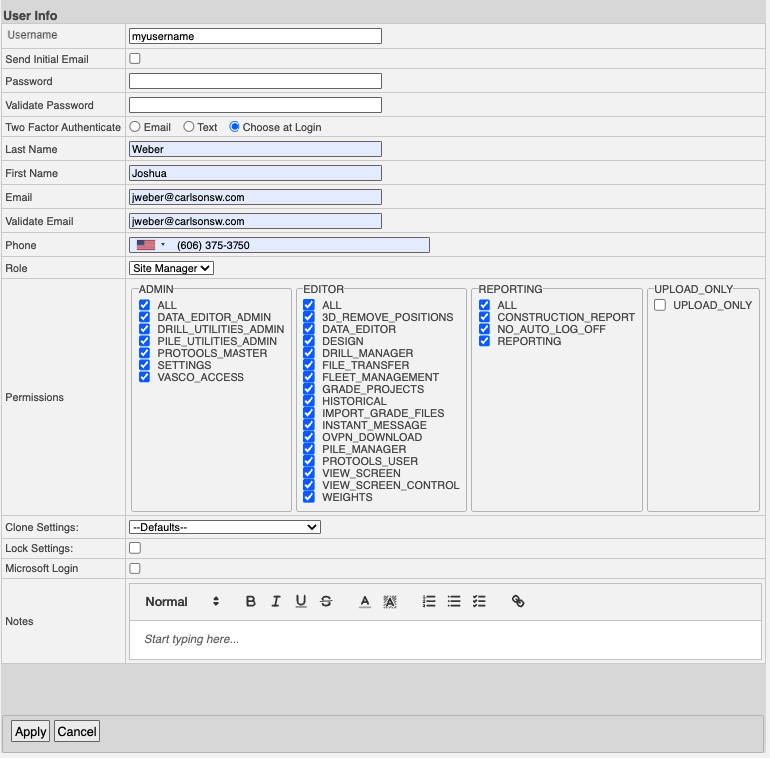This screenshot has width=770, height=758.
Task: Uncheck GRADE_PROJECTS permission
Action: point(309,389)
